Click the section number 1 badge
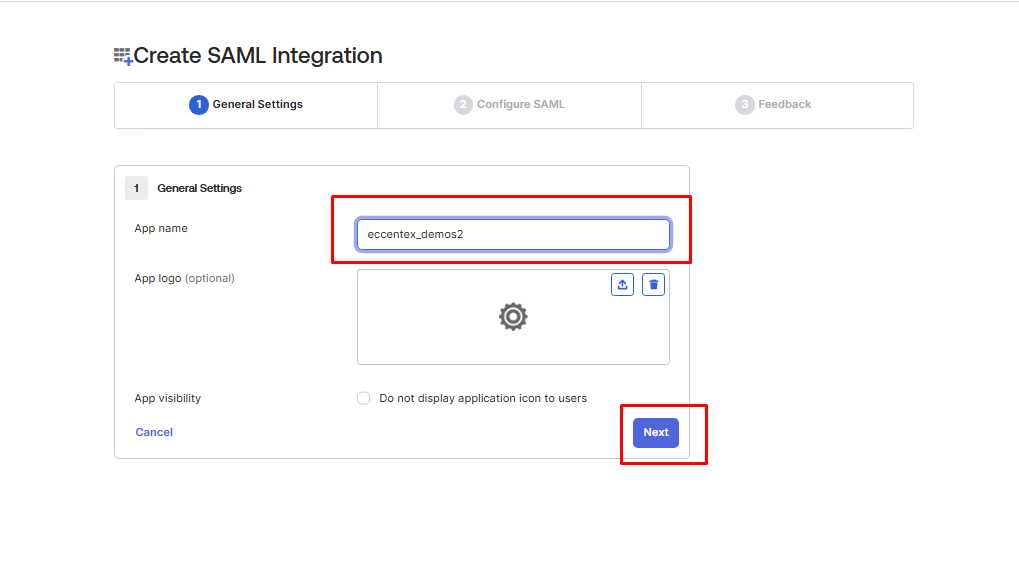 click(136, 188)
